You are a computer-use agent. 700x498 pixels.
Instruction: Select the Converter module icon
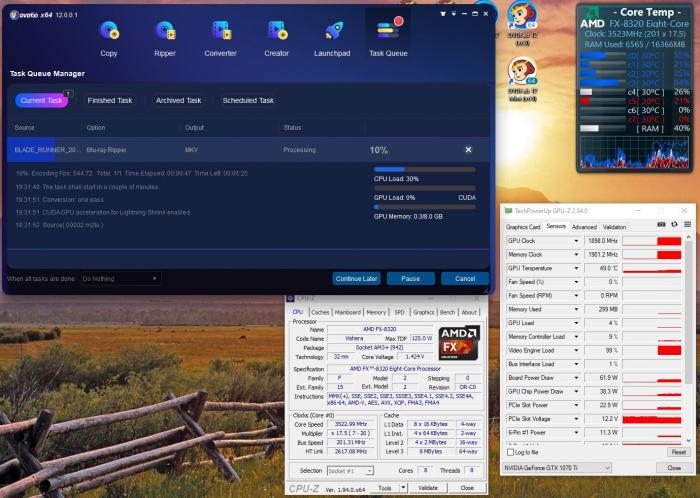click(x=220, y=32)
